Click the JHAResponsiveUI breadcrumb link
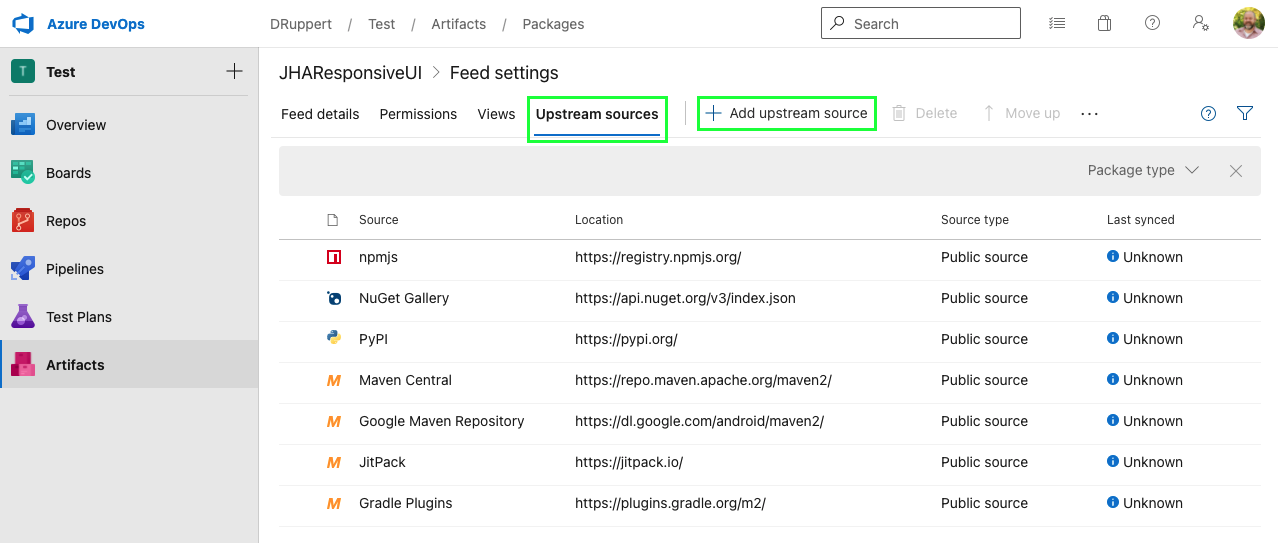 350,73
